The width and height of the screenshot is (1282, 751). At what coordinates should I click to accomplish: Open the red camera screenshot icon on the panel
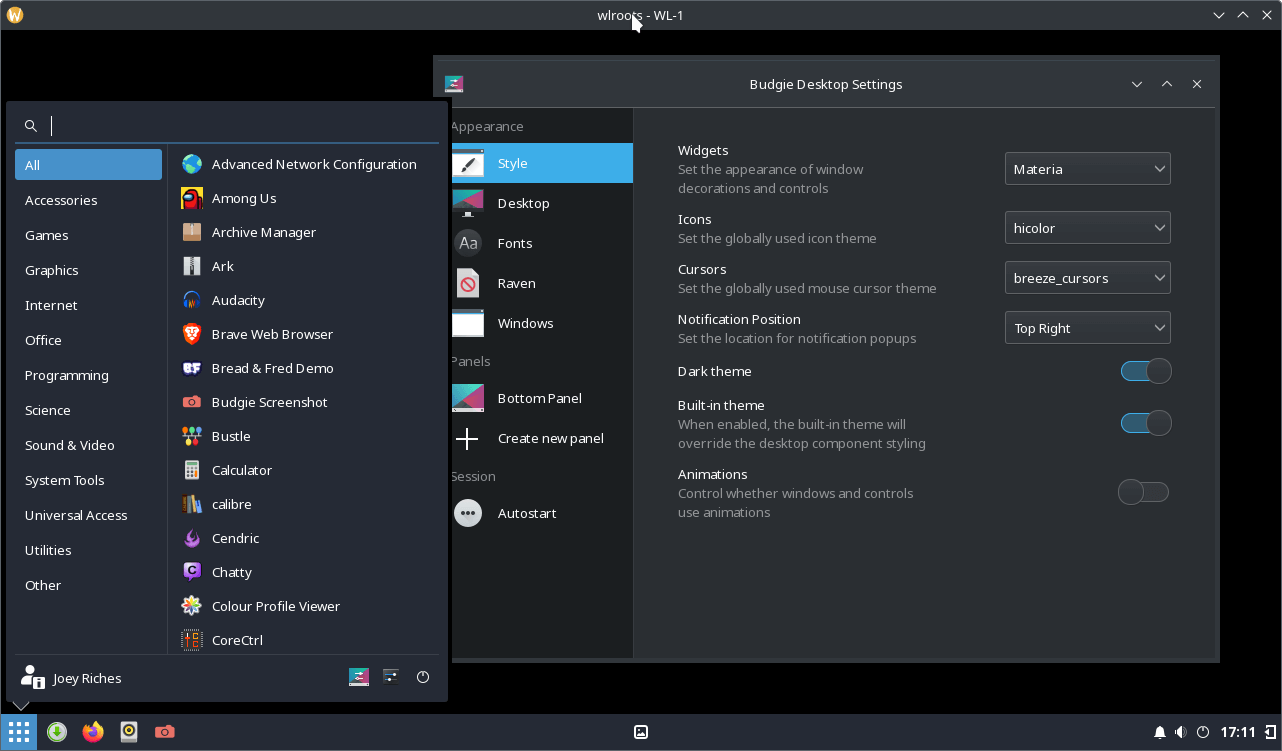pos(165,732)
